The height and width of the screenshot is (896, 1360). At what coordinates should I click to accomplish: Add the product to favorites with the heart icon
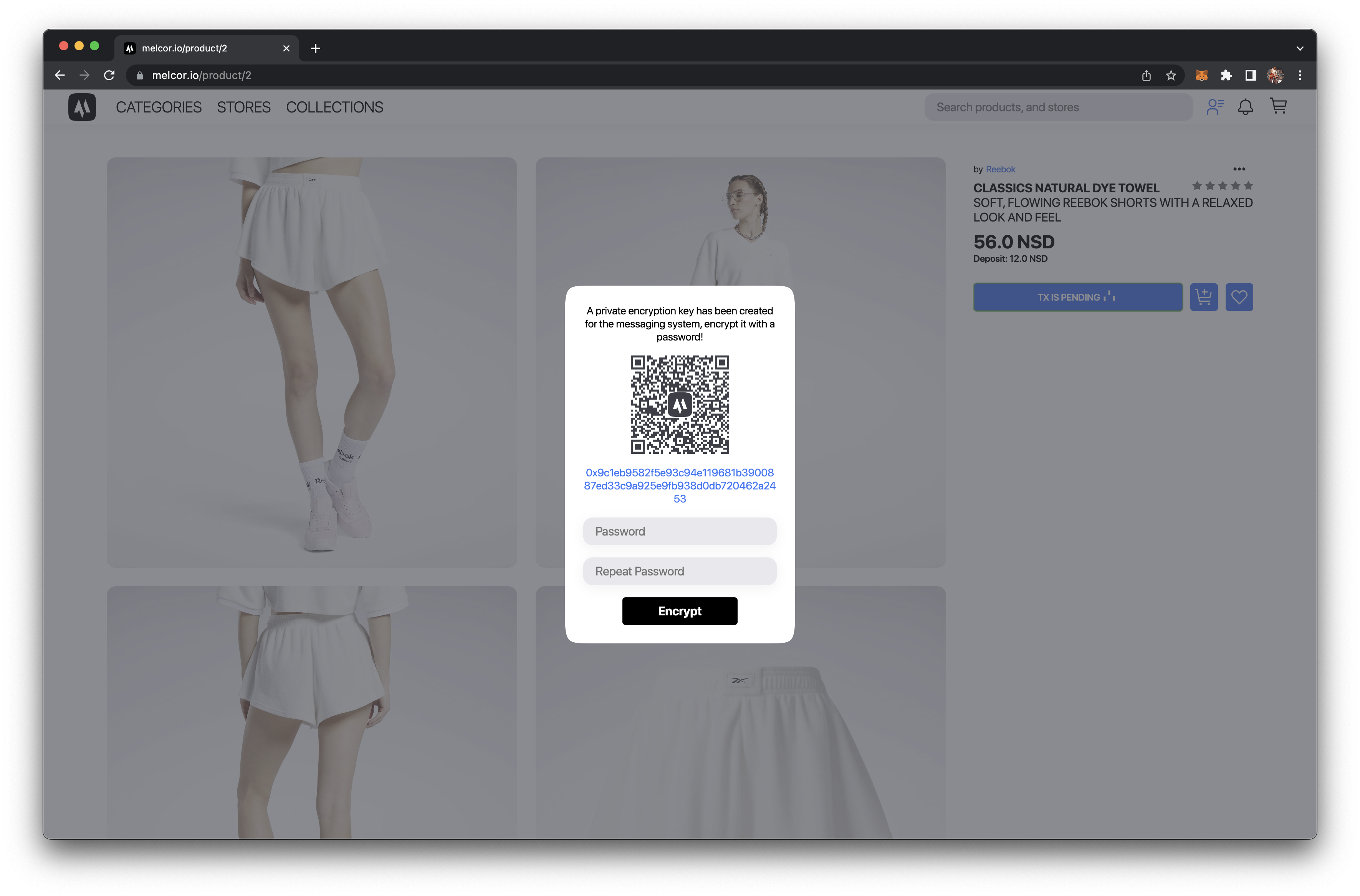tap(1239, 297)
